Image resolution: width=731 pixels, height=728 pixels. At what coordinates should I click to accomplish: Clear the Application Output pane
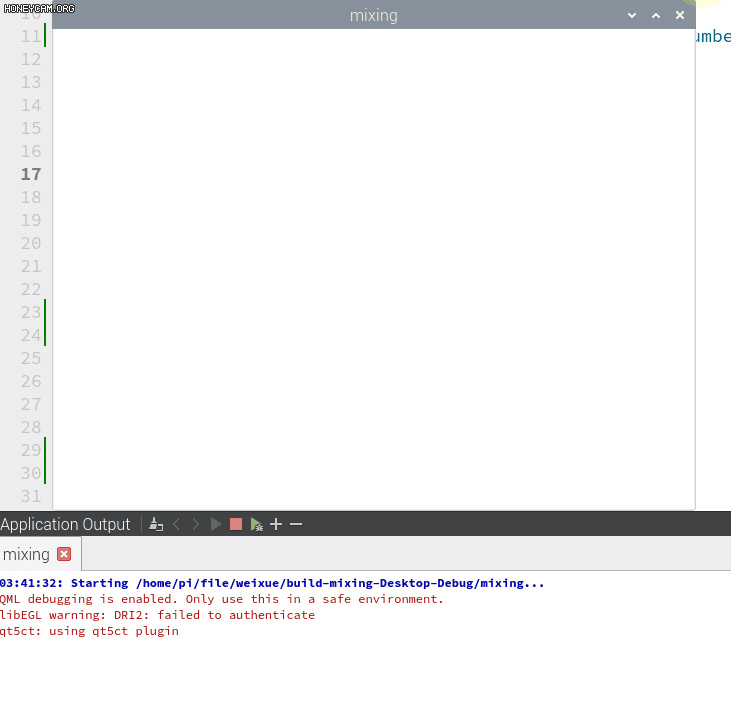click(155, 524)
